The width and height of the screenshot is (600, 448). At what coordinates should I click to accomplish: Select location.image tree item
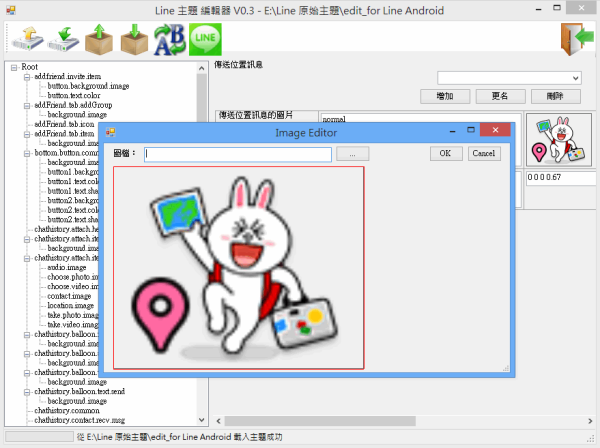(70, 306)
